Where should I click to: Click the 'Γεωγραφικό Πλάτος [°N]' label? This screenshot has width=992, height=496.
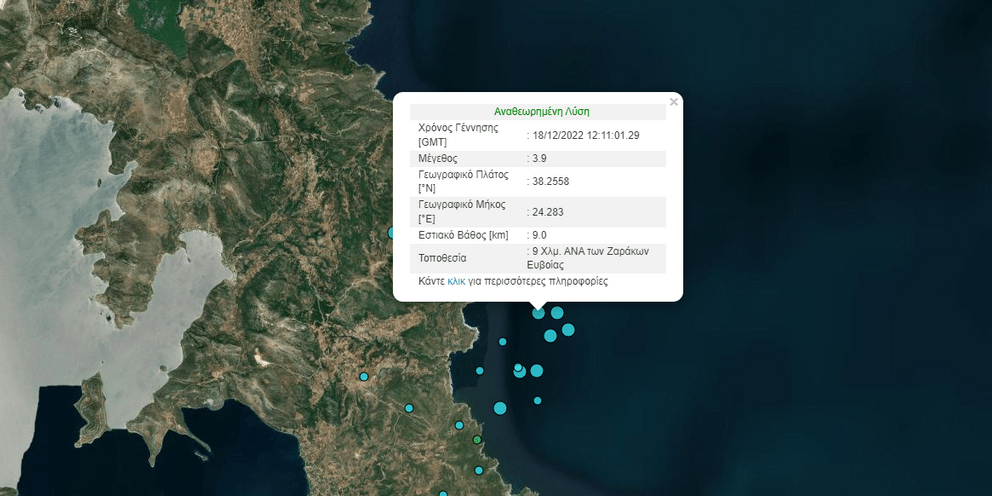pyautogui.click(x=464, y=182)
